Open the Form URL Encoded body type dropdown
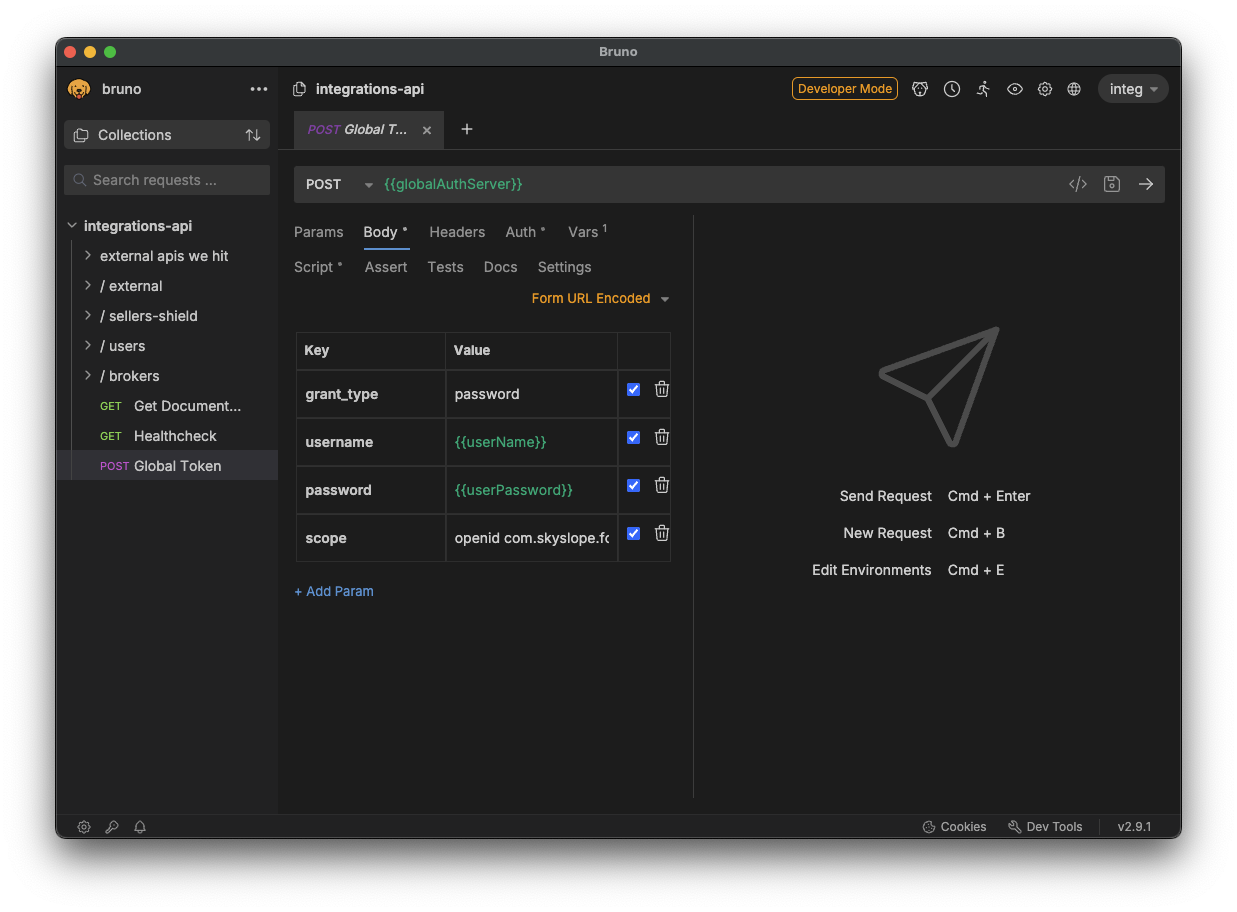This screenshot has width=1237, height=912. pos(599,298)
